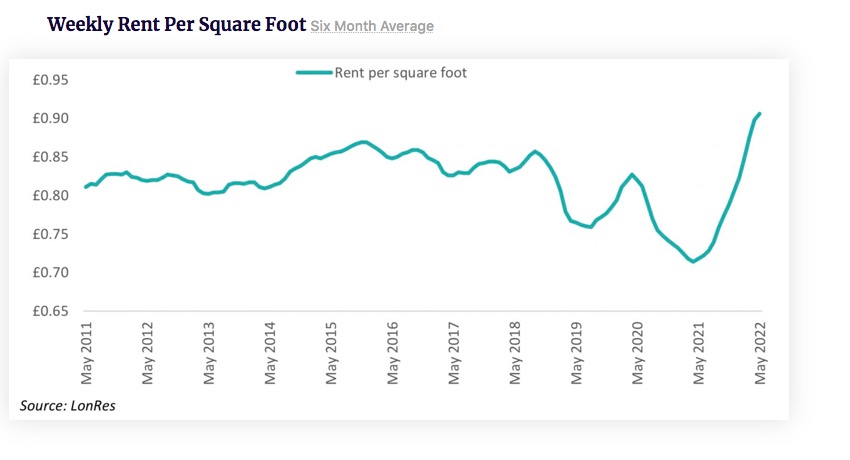Click the line's peak endpoint at May 2022

(760, 114)
